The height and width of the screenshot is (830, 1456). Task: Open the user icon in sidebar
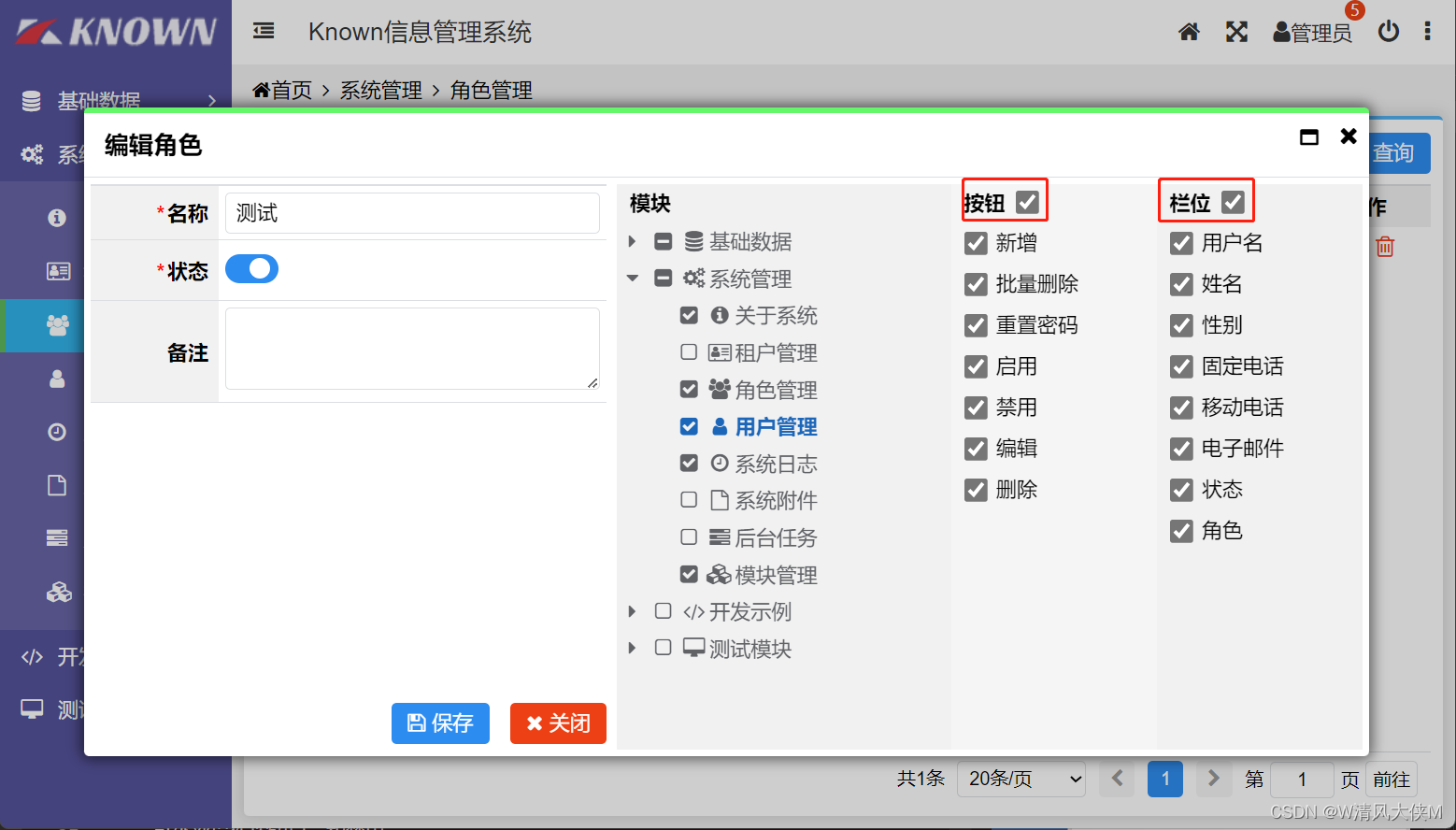coord(57,379)
